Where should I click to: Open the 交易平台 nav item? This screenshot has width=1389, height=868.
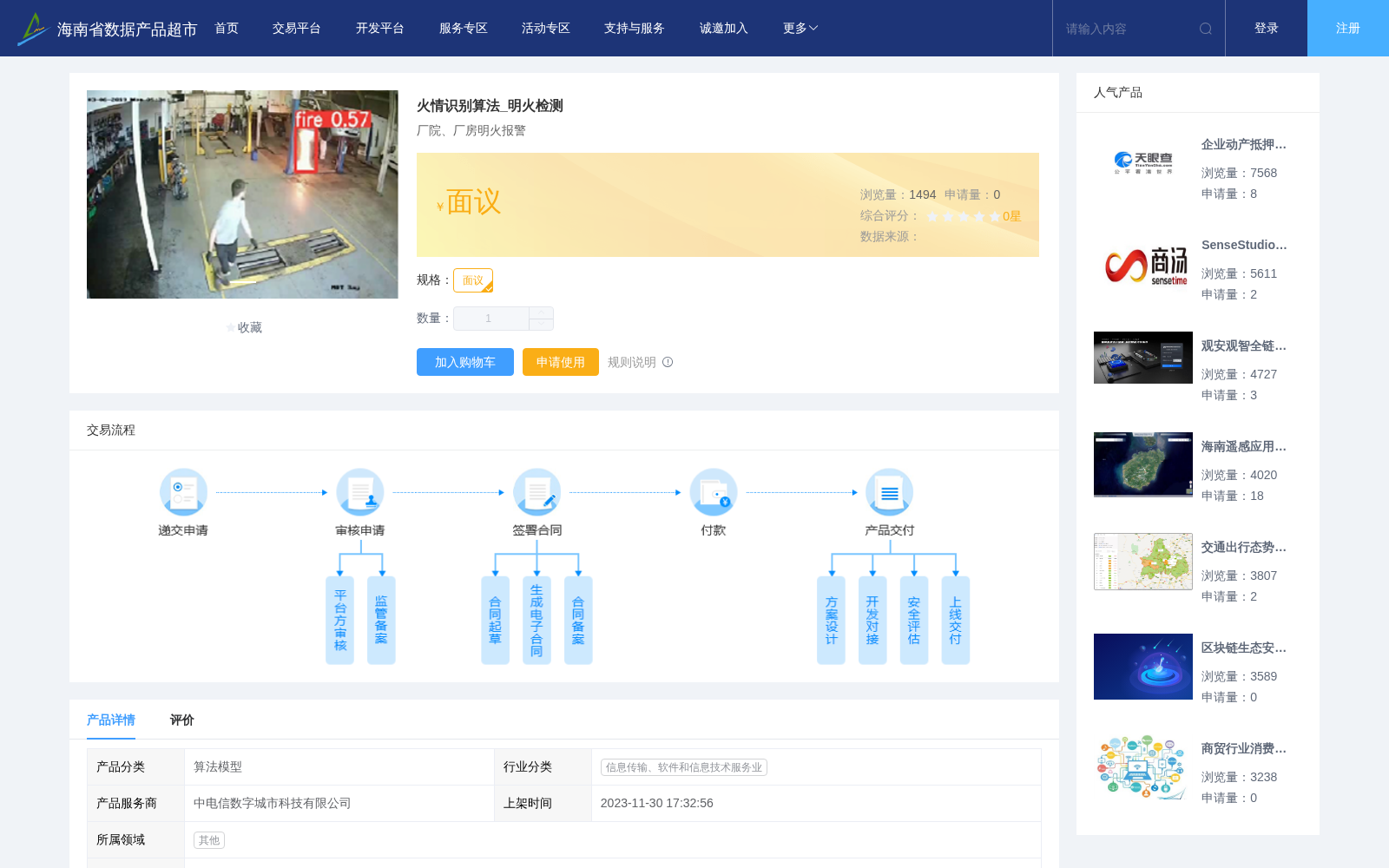pyautogui.click(x=297, y=29)
